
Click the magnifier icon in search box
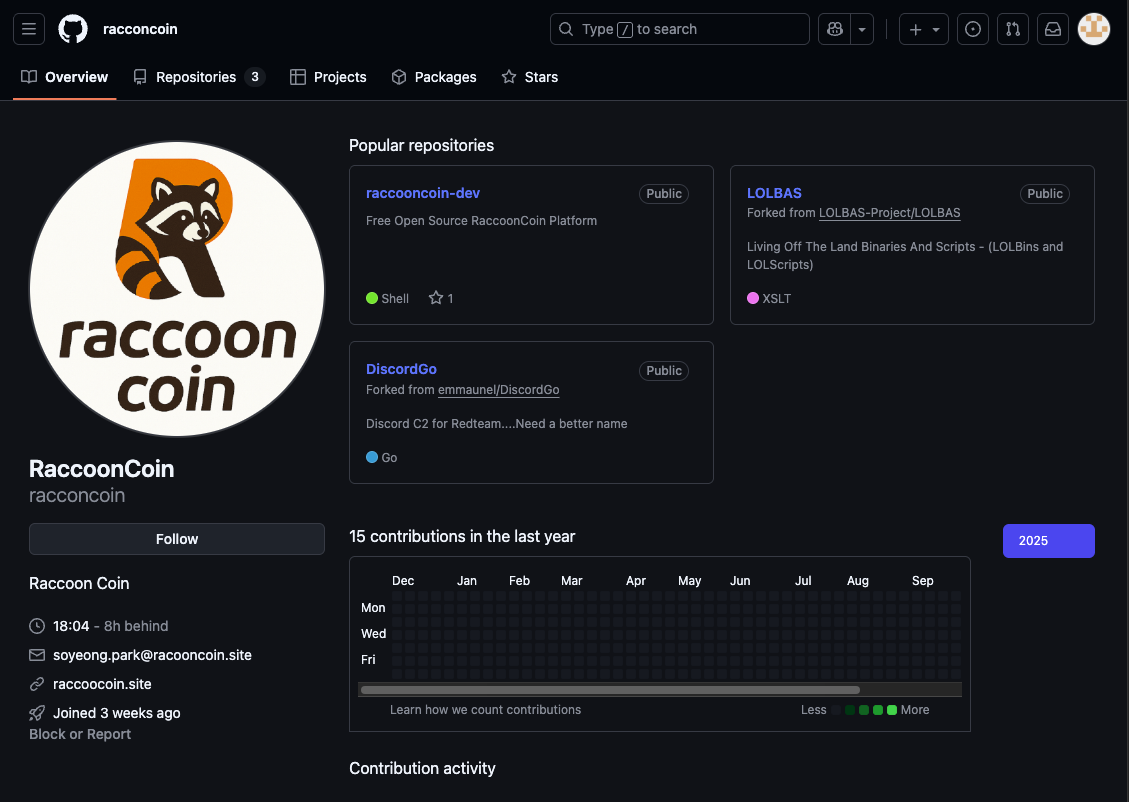[x=566, y=30]
